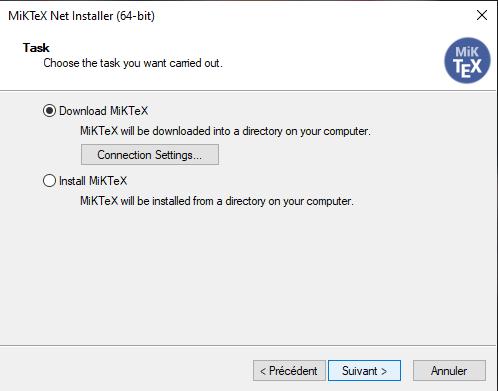Select the Install MiKTeX radio button
This screenshot has width=498, height=391.
click(49, 181)
